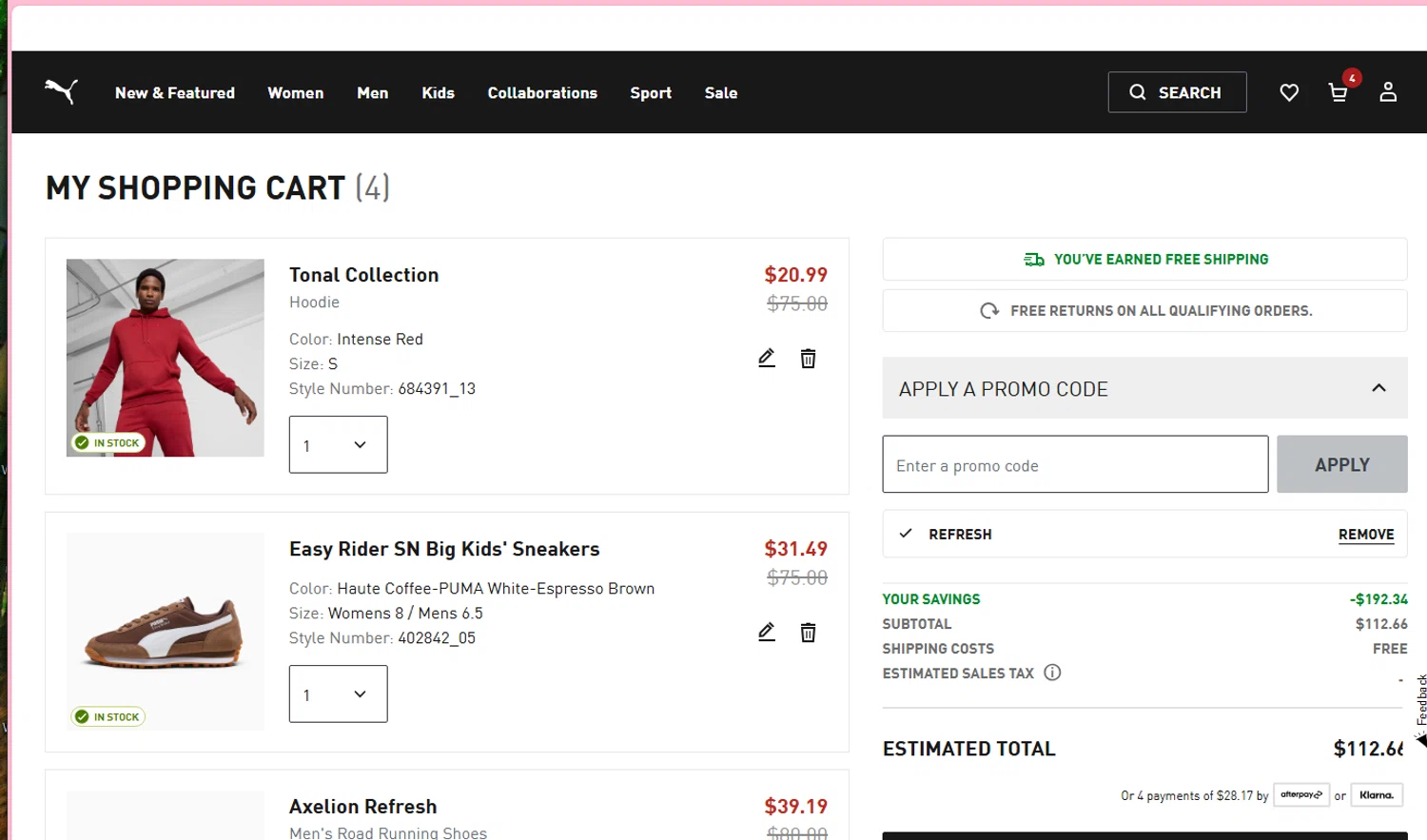Open the shopping cart icon
The height and width of the screenshot is (840, 1427).
point(1338,92)
